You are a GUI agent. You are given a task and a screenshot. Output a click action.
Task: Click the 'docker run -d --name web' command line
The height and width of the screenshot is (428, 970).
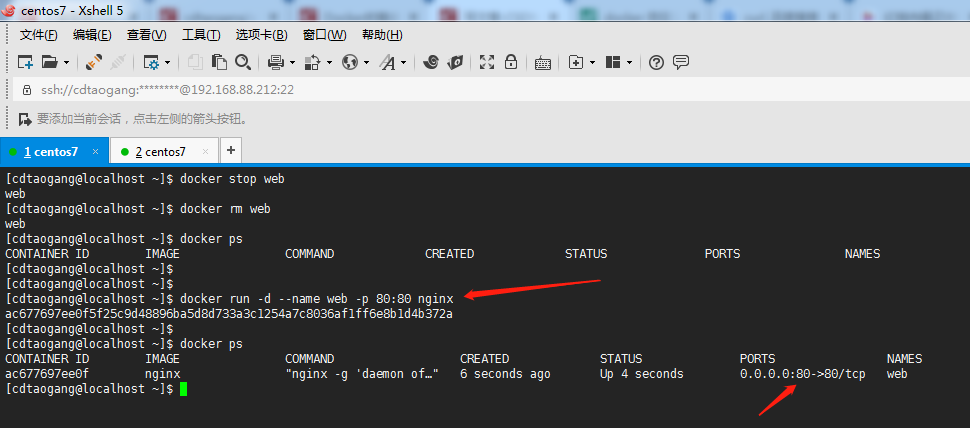click(317, 299)
